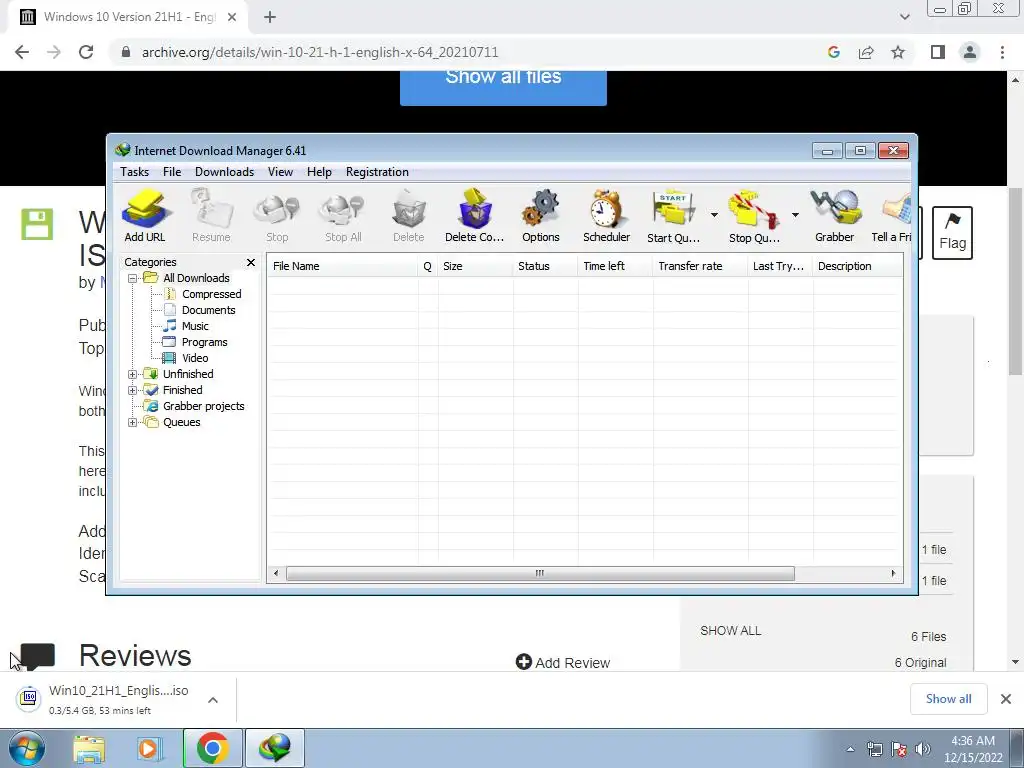1024x768 pixels.
Task: Click the list's left scroll arrow
Action: (x=276, y=574)
